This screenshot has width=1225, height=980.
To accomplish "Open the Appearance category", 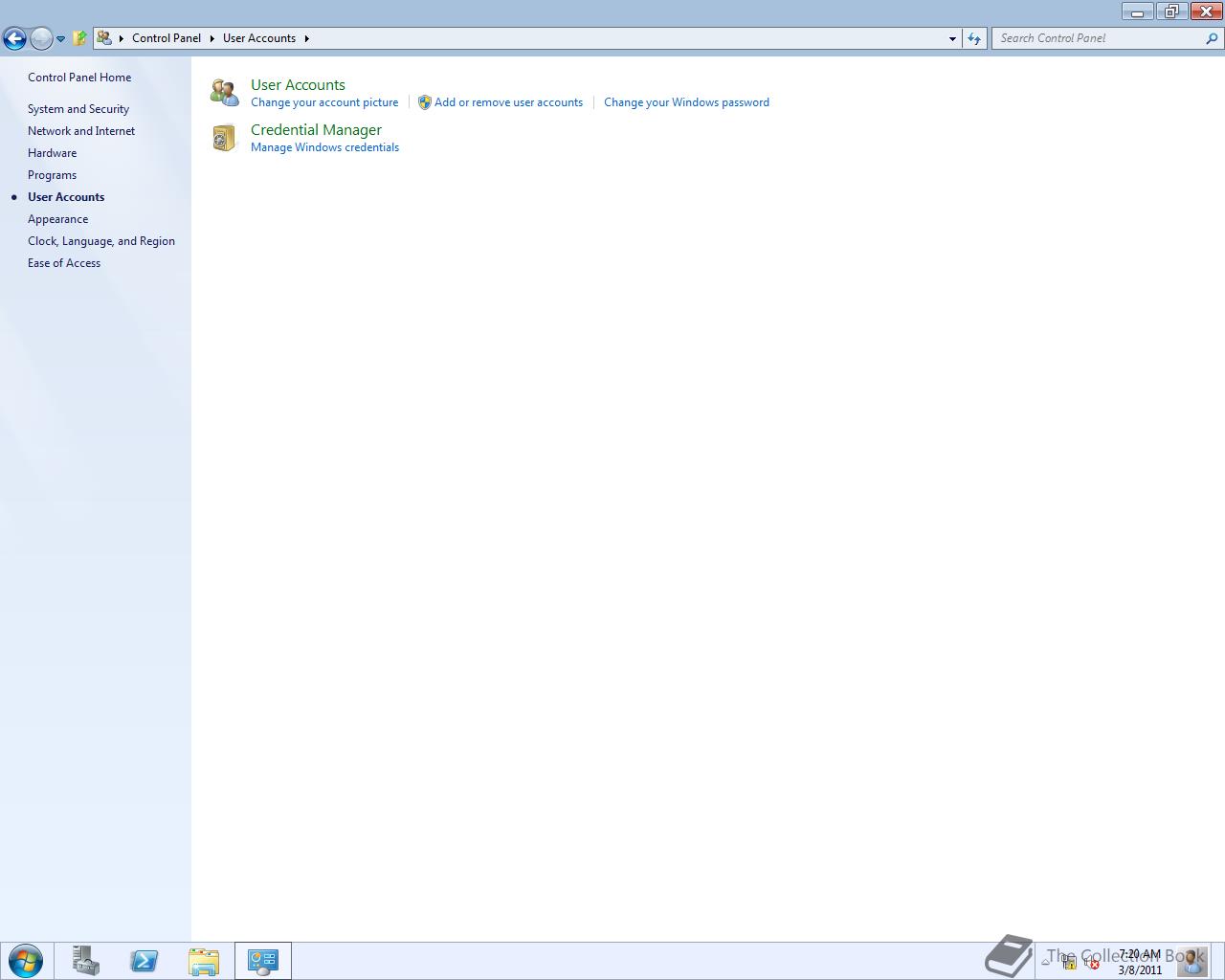I will coord(58,219).
